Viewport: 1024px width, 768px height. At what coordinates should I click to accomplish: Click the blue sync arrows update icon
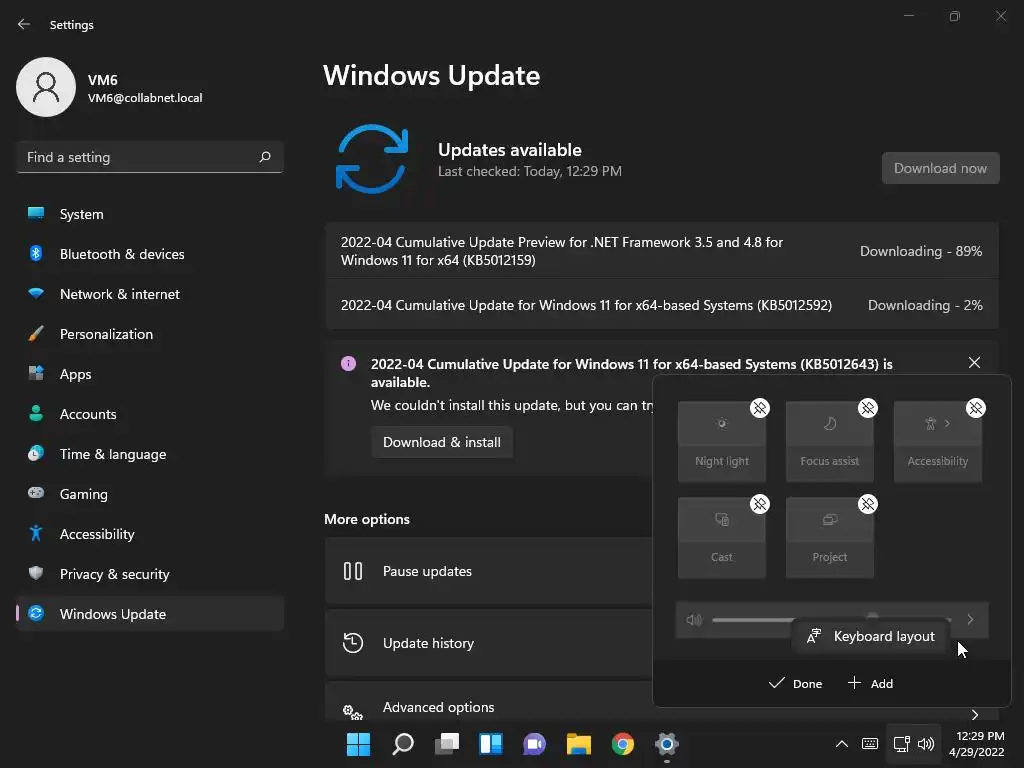372,159
